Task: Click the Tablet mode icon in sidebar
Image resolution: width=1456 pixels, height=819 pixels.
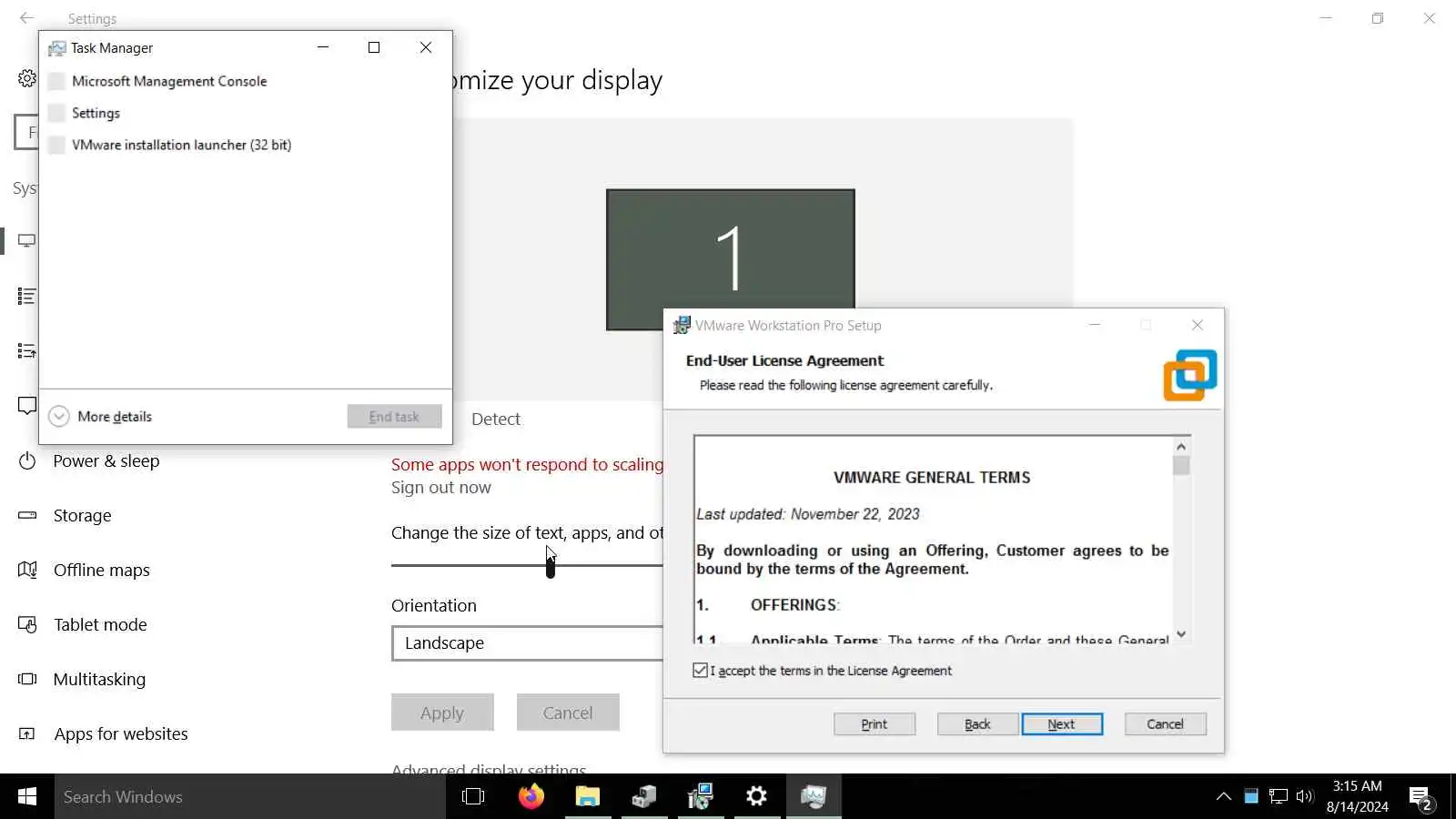Action: point(27,625)
